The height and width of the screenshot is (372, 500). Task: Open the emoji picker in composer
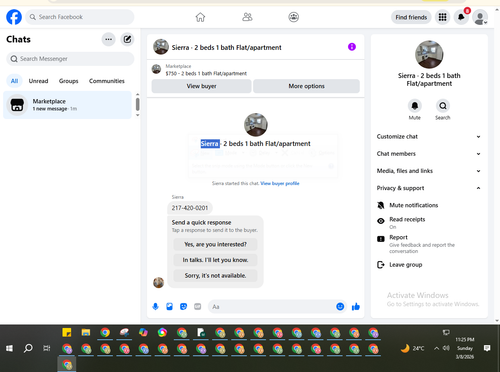point(340,306)
